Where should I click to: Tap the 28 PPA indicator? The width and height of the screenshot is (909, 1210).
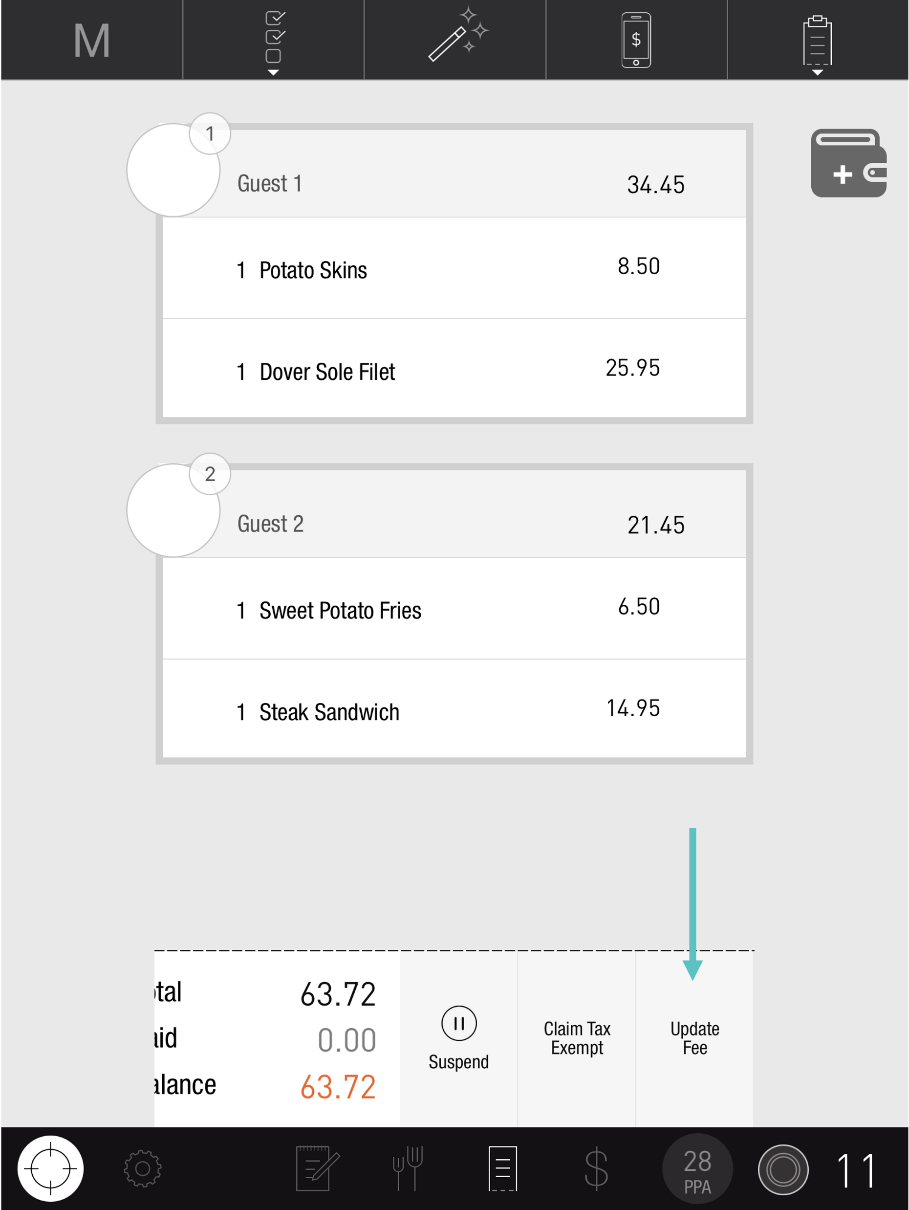[x=697, y=1168]
